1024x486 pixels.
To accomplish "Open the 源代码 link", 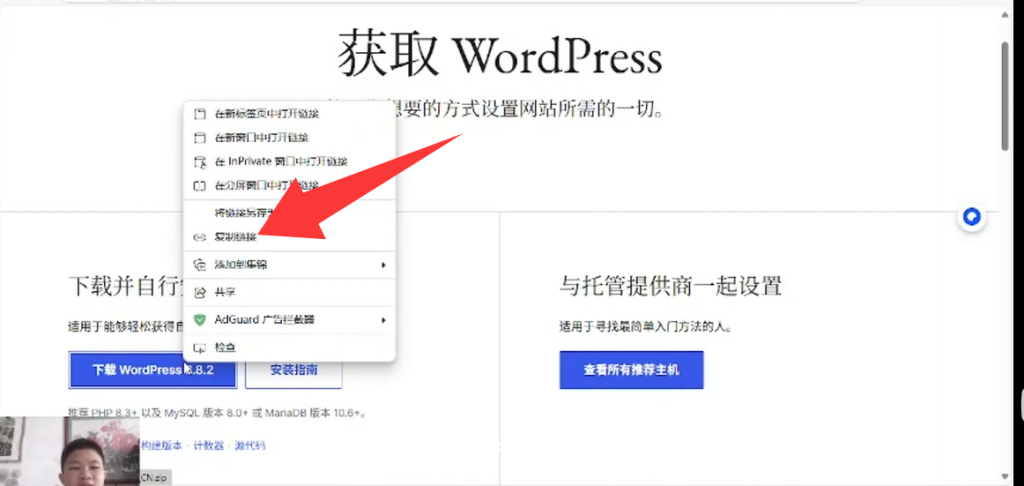I will [250, 446].
